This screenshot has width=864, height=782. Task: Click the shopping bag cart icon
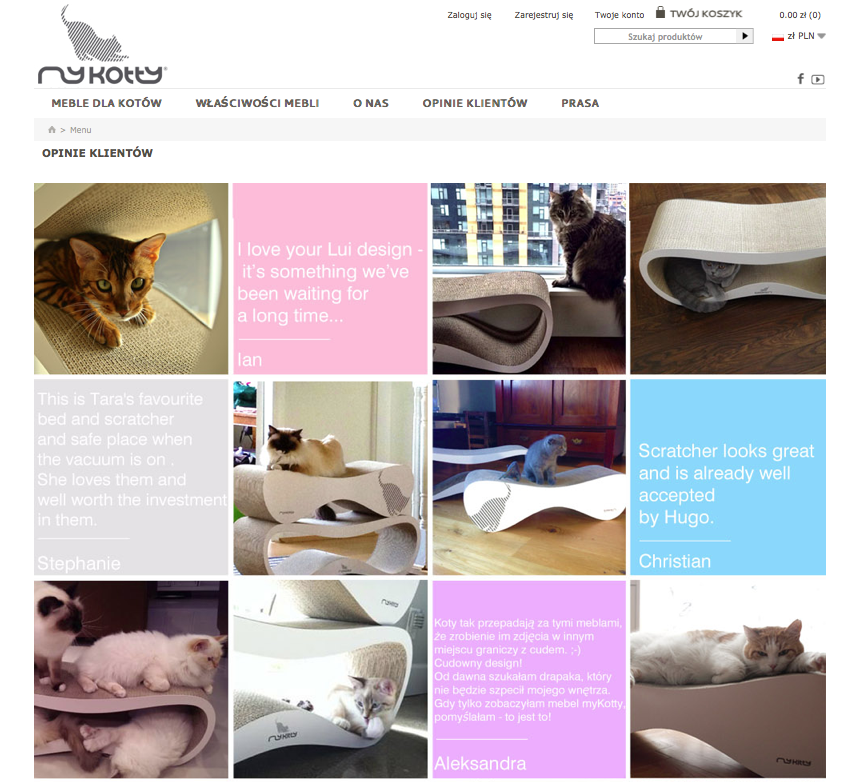coord(660,12)
